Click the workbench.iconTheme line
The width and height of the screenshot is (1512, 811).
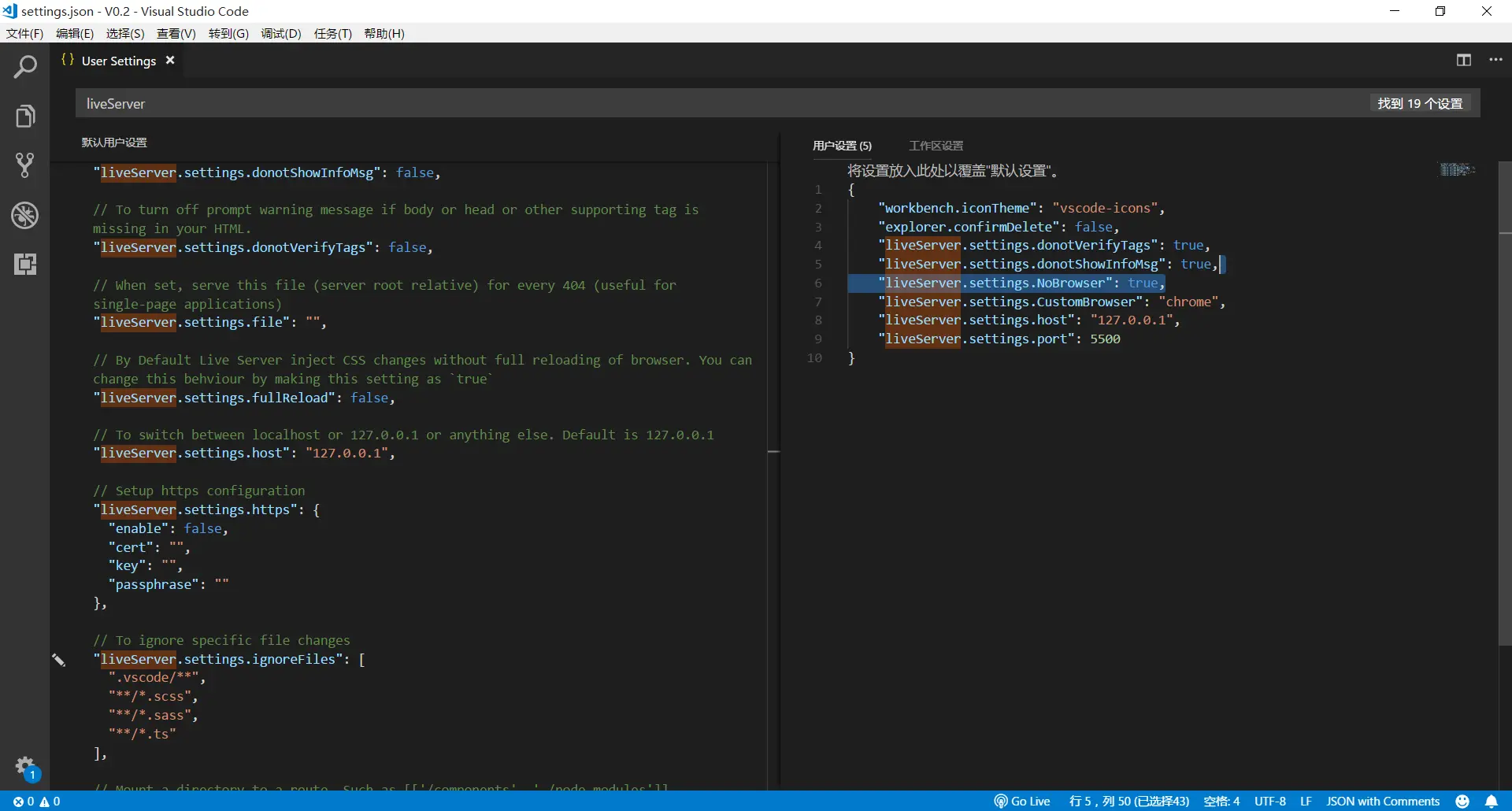click(x=1021, y=208)
